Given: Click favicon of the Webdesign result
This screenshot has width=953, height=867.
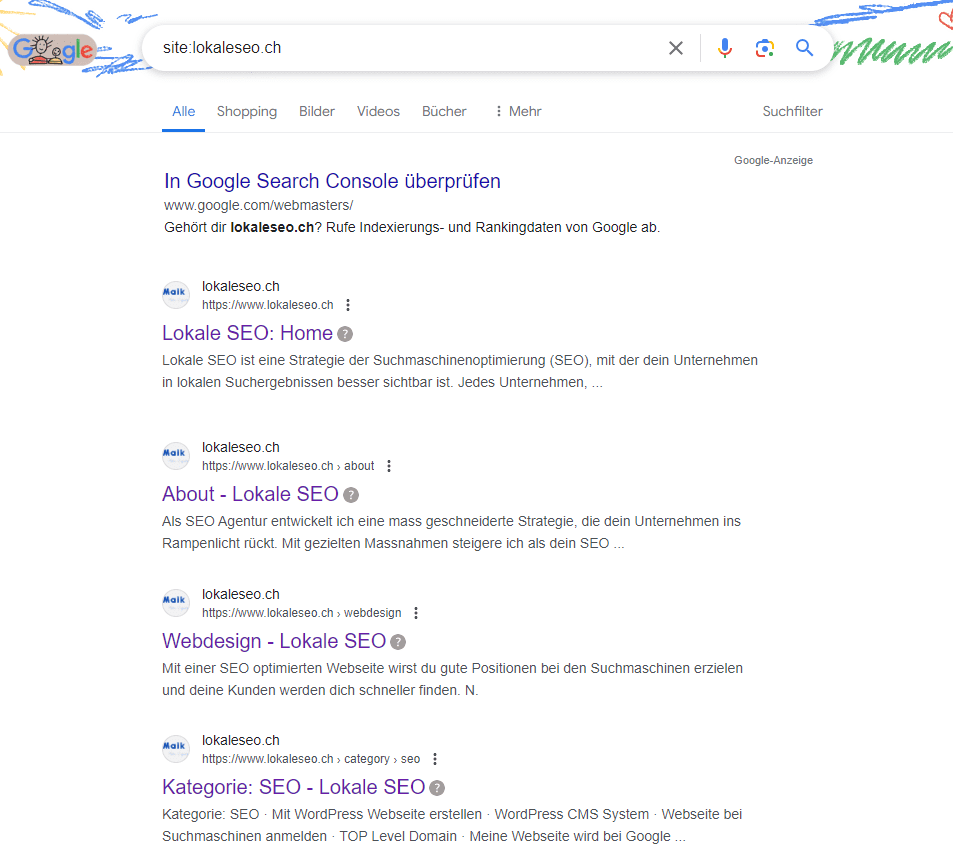Looking at the screenshot, I should pyautogui.click(x=176, y=603).
